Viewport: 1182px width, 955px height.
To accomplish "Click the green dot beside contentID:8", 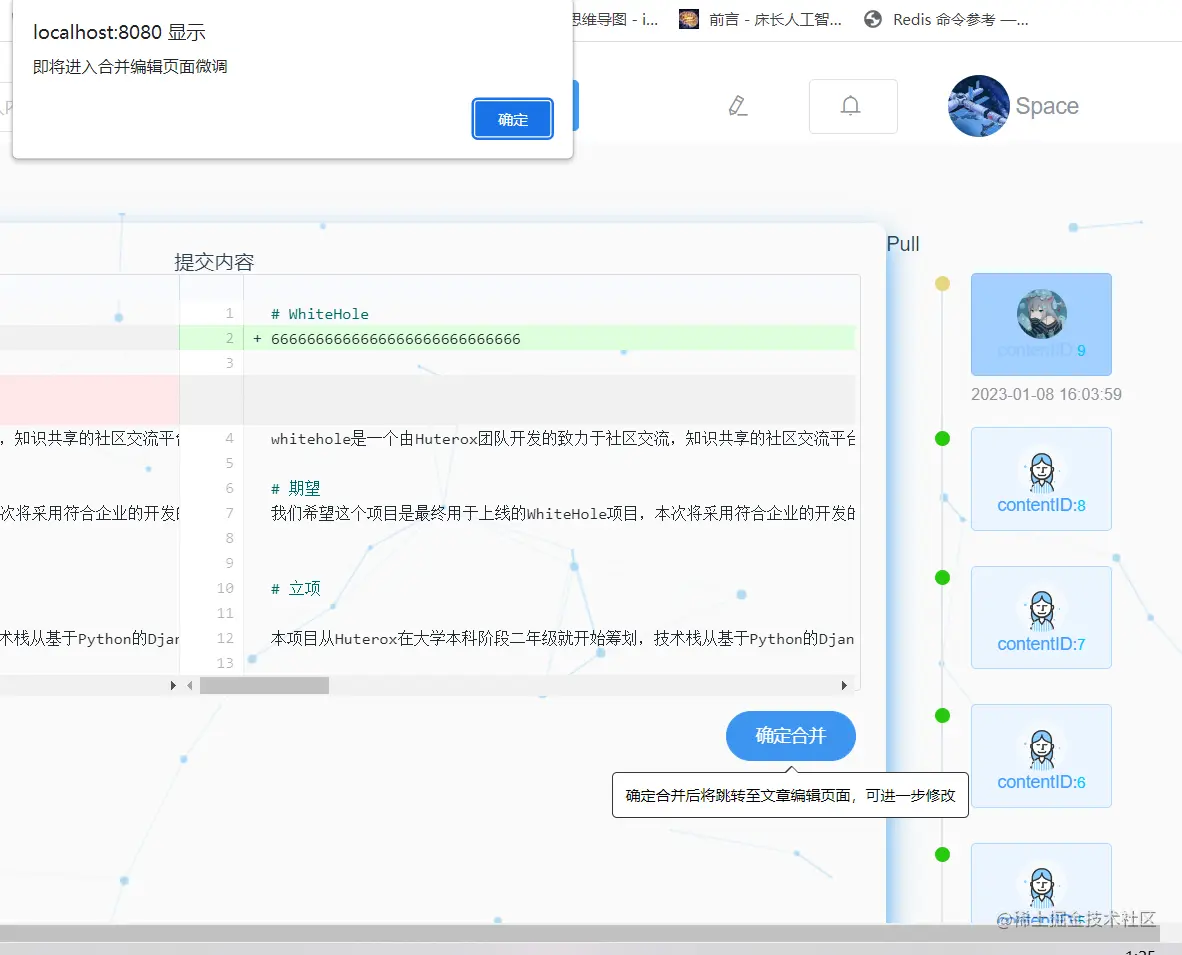I will pos(942,438).
